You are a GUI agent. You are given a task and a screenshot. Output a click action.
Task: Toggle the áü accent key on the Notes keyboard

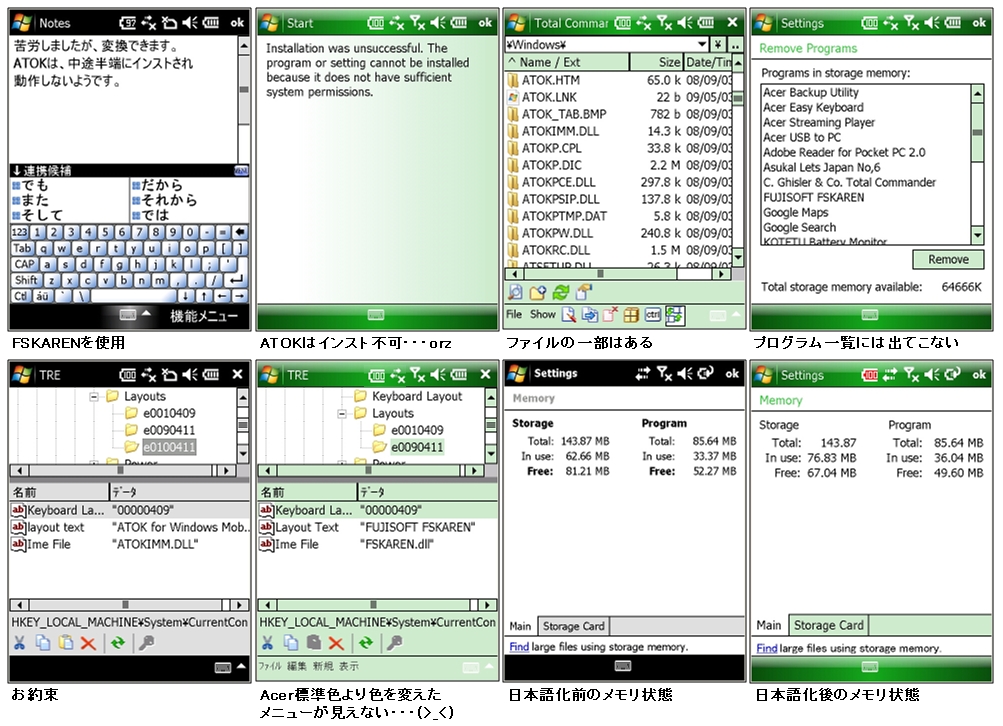tap(42, 296)
